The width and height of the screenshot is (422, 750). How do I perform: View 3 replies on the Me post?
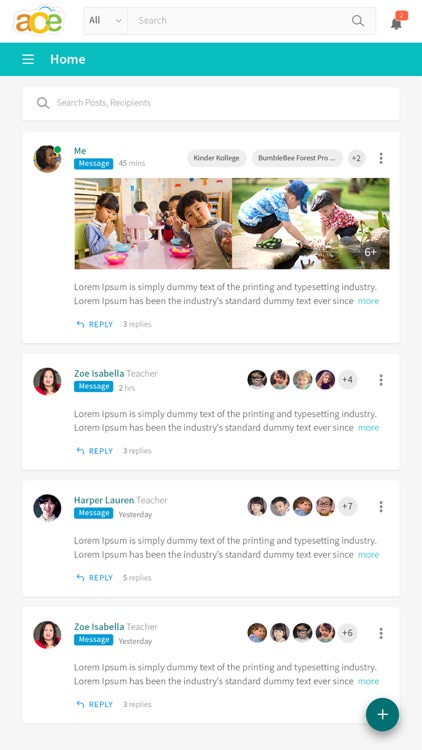coord(137,324)
